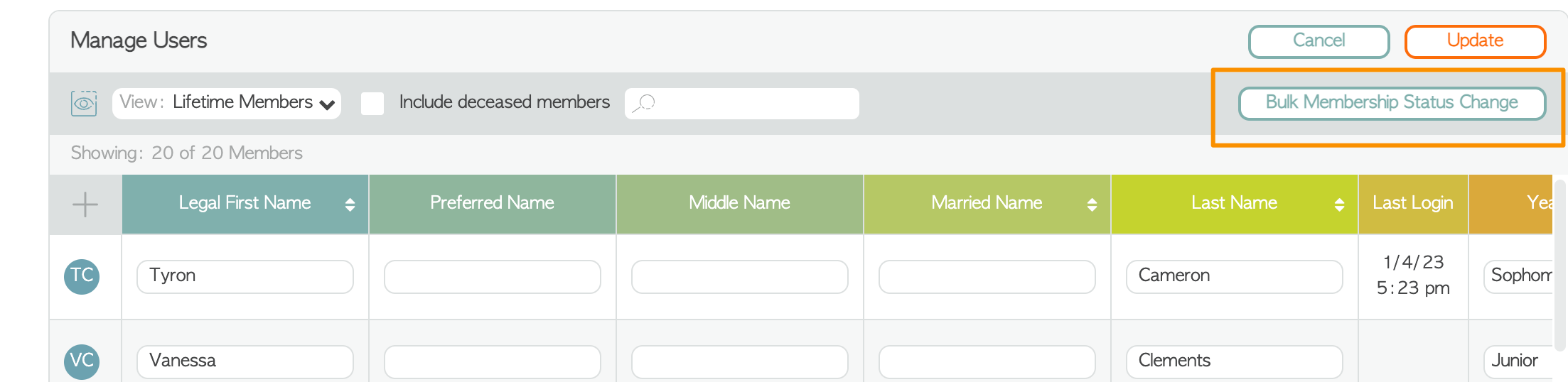Screen dimensions: 1568x382
Task: Open Bulk Membership Status Change
Action: [x=1392, y=103]
